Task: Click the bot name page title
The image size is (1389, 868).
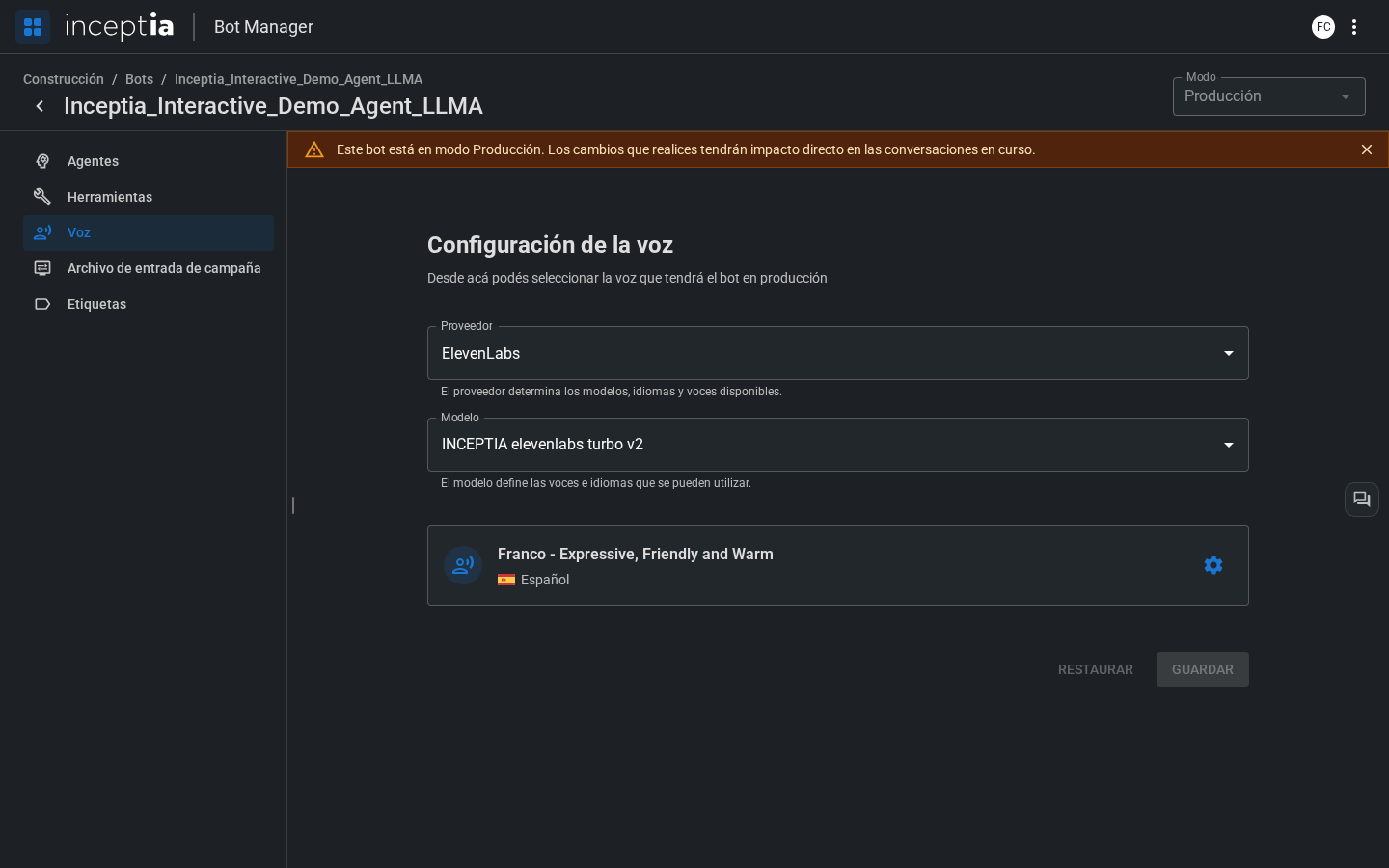Action: 273,106
